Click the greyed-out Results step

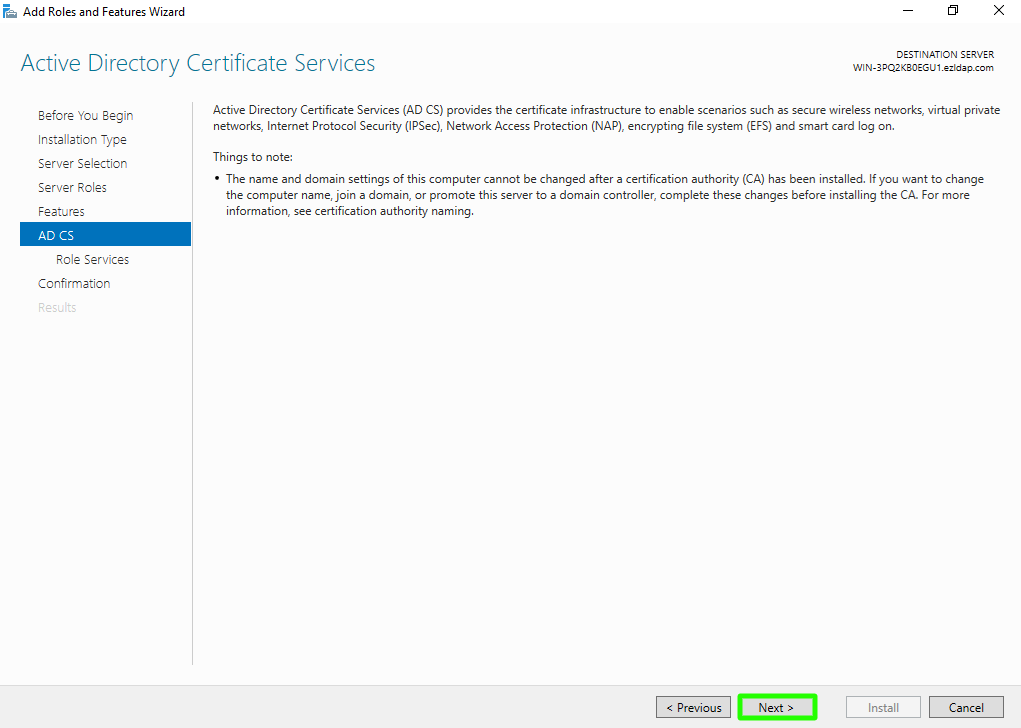coord(57,307)
